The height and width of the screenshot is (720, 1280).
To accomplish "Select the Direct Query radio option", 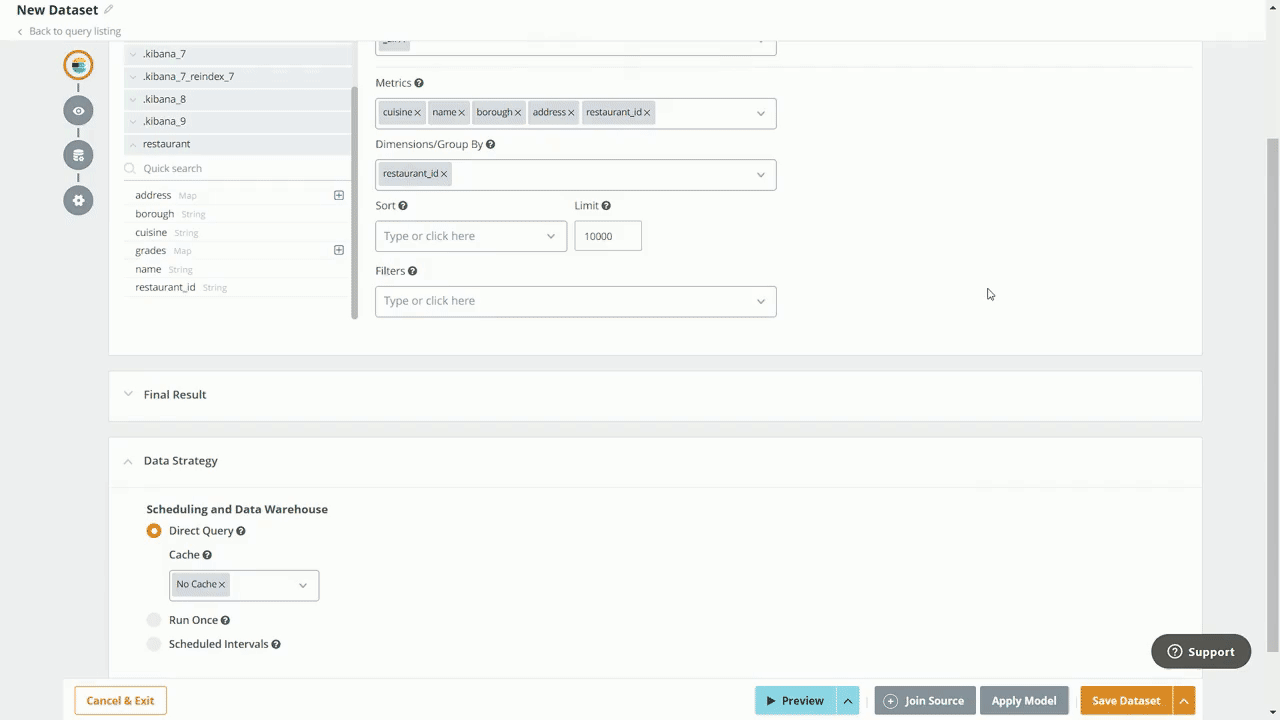I will coord(154,531).
